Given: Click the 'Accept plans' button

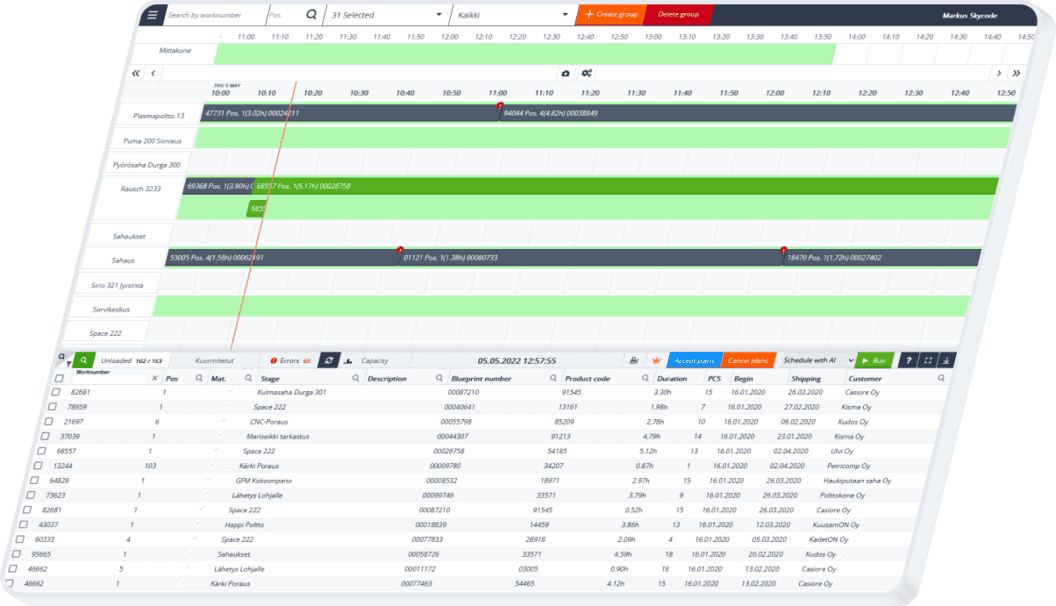Looking at the screenshot, I should 694,360.
